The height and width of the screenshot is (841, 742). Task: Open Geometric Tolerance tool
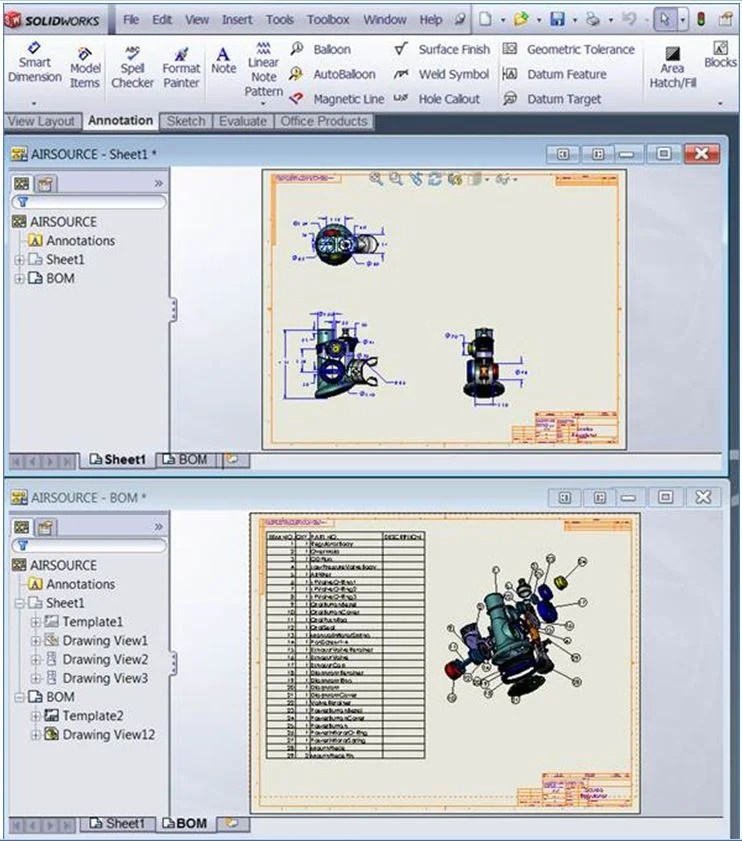(x=569, y=49)
